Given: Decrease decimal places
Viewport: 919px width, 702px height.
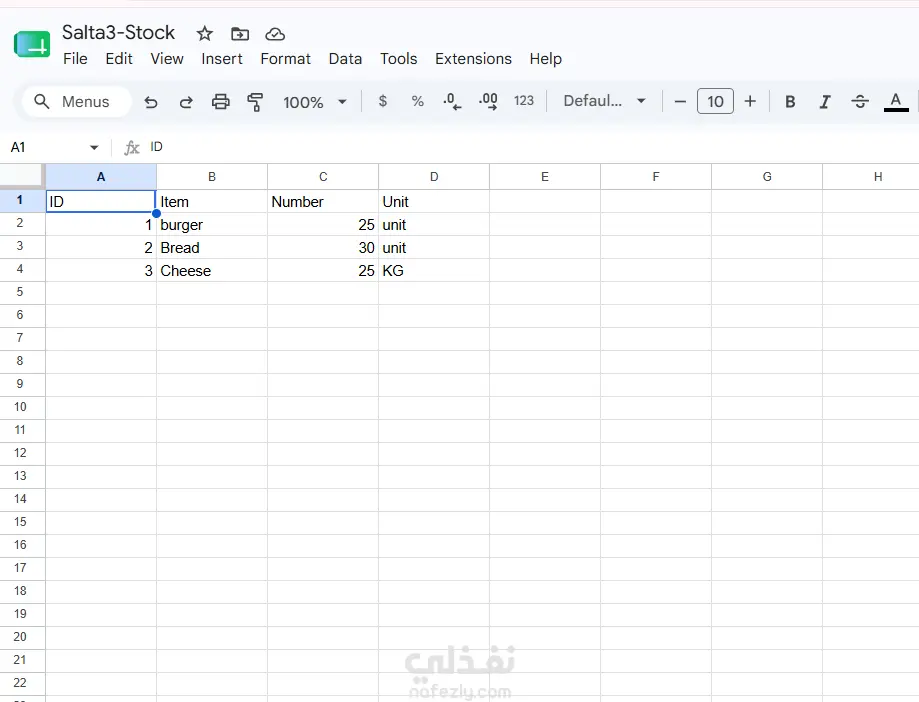Looking at the screenshot, I should [452, 101].
